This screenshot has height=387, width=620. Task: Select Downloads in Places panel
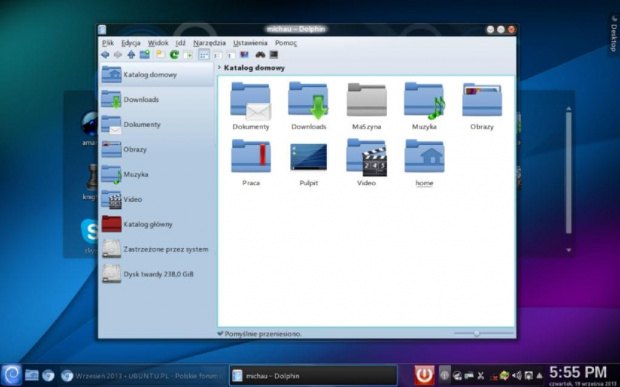(156, 100)
